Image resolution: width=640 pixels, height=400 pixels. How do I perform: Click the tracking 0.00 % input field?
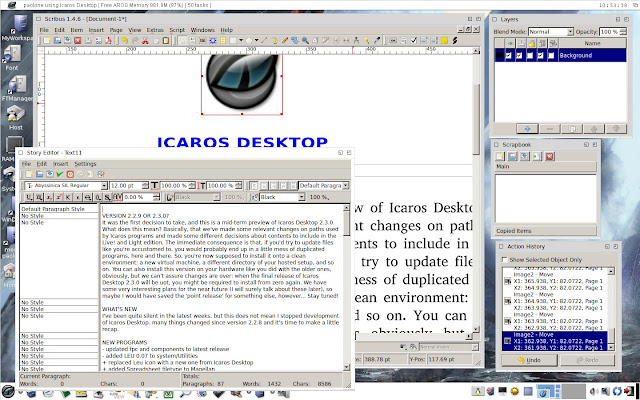[x=138, y=197]
